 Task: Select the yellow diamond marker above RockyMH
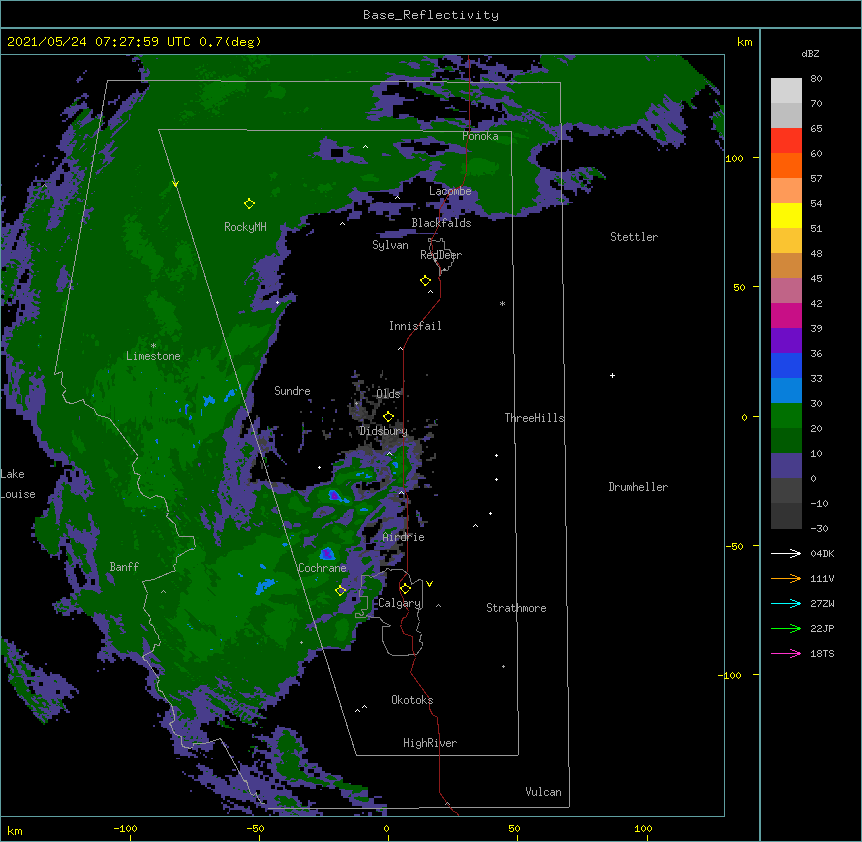pos(249,204)
